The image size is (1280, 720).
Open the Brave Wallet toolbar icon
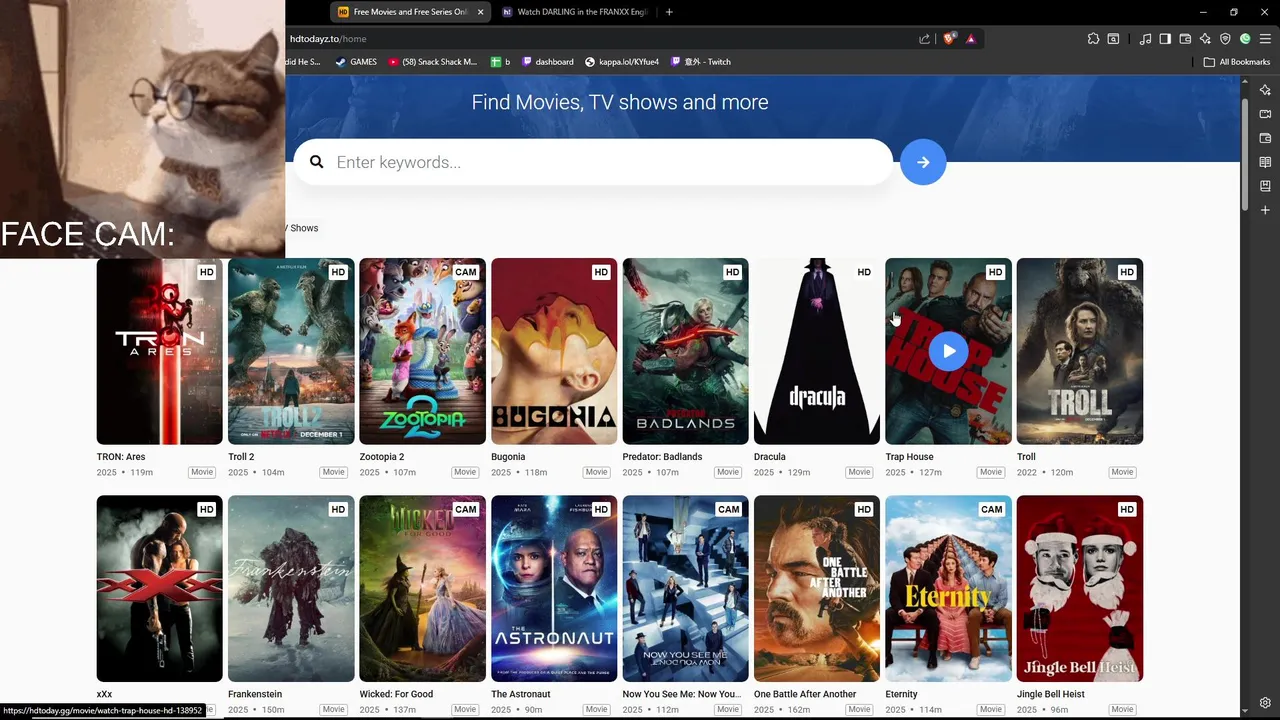1185,39
